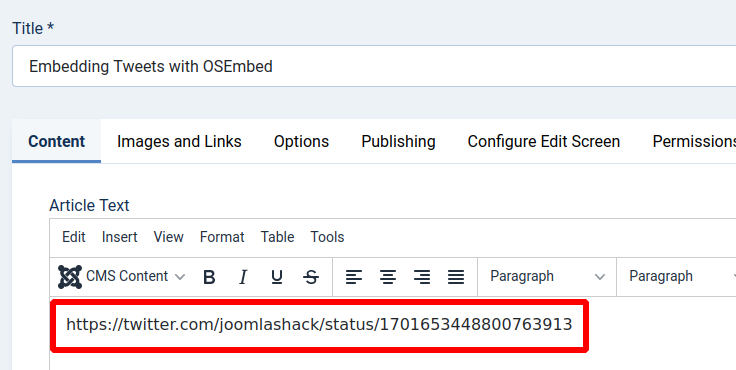
Task: Switch to the Publishing tab
Action: coord(399,141)
